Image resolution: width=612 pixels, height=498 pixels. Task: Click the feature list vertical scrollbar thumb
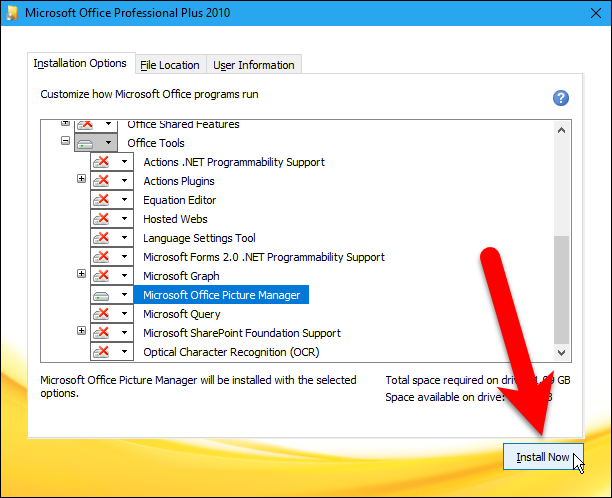(x=562, y=290)
